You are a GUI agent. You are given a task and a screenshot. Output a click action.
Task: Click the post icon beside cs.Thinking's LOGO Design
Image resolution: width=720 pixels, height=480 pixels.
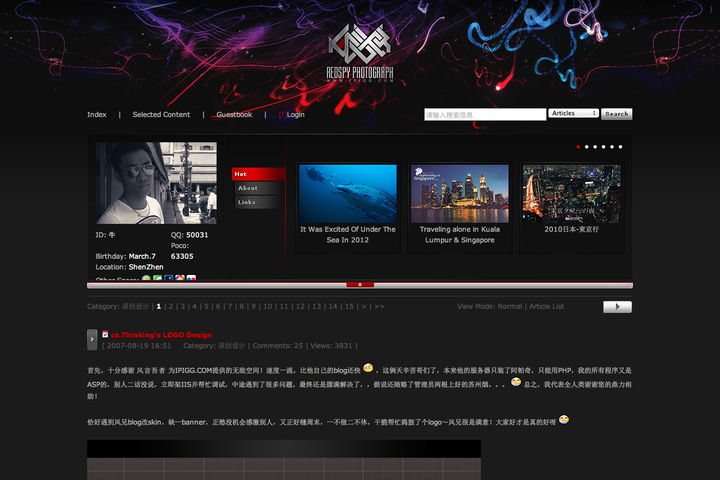[105, 334]
